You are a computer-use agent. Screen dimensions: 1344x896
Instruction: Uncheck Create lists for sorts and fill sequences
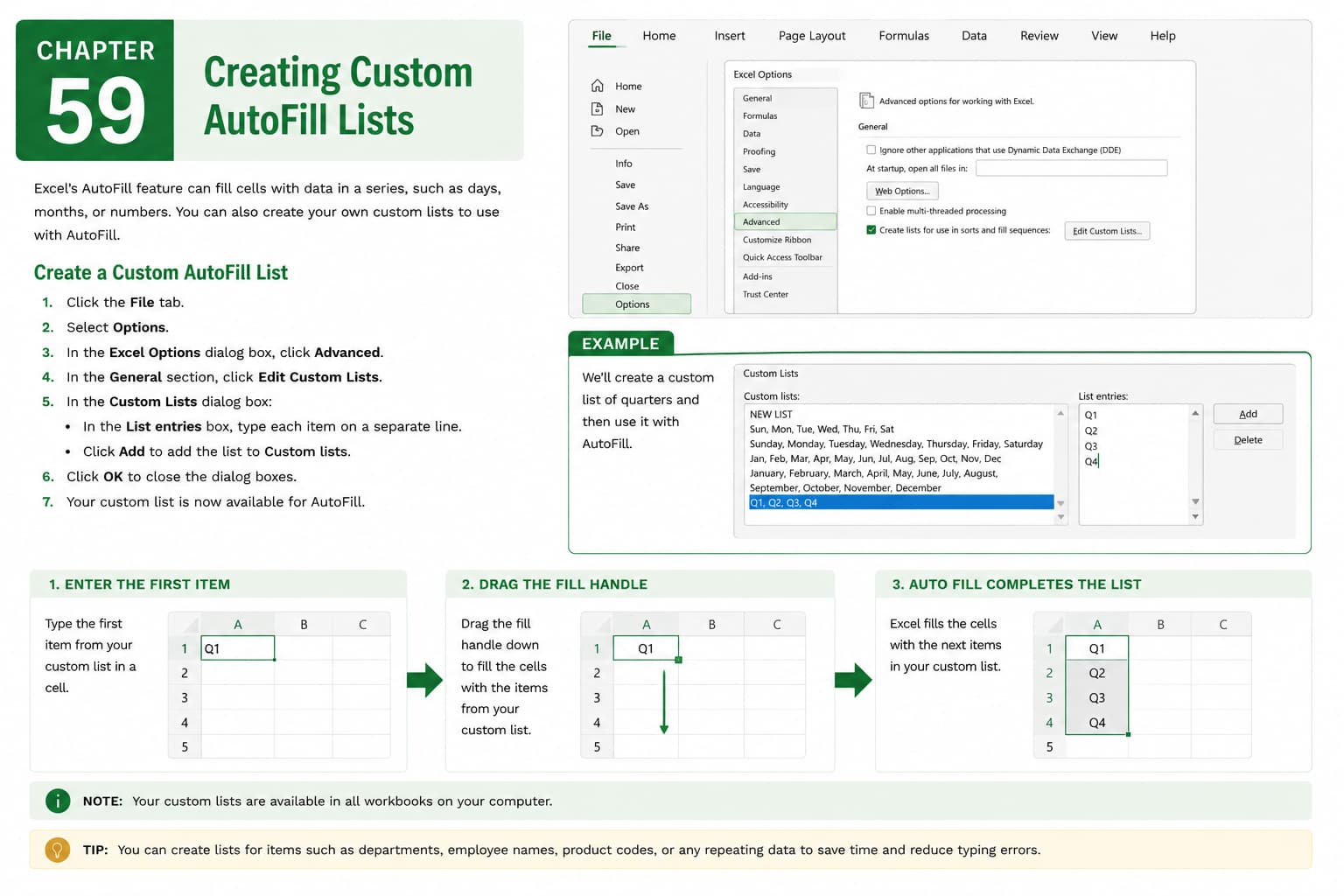pos(871,230)
